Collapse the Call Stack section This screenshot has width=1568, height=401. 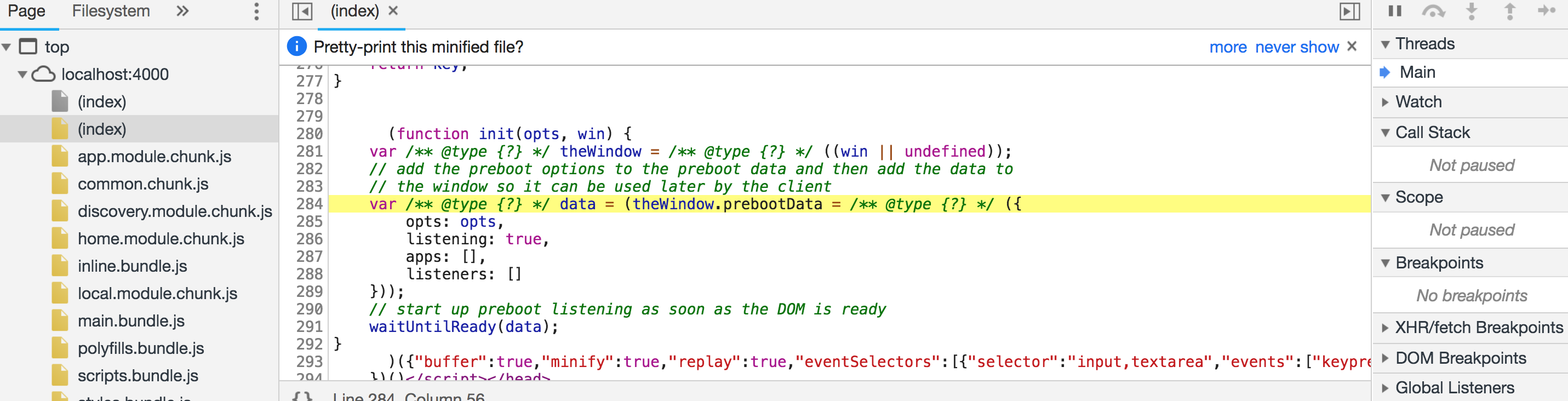(1386, 133)
